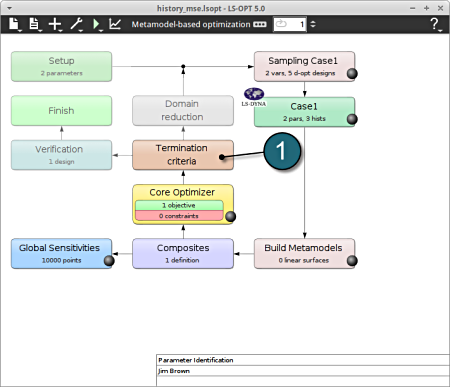Click the Case1 stage status indicator

coord(352,119)
